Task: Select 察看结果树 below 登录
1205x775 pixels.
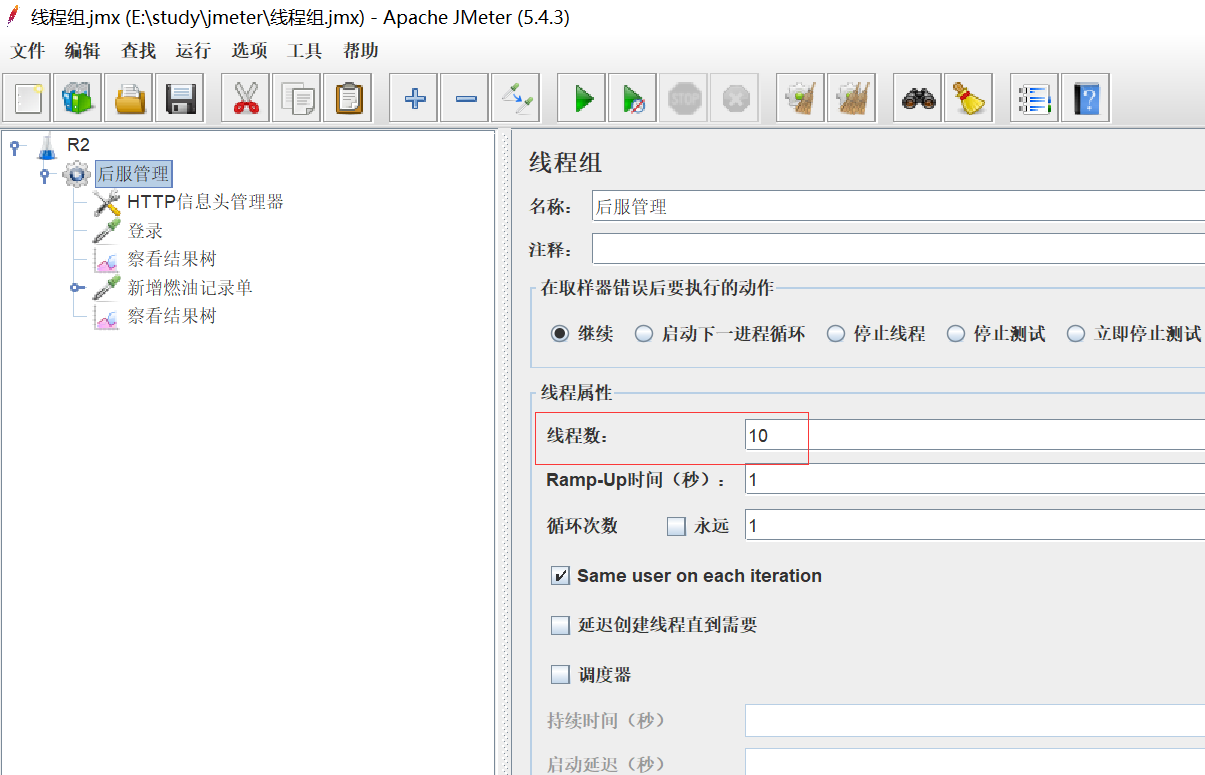Action: coord(172,260)
